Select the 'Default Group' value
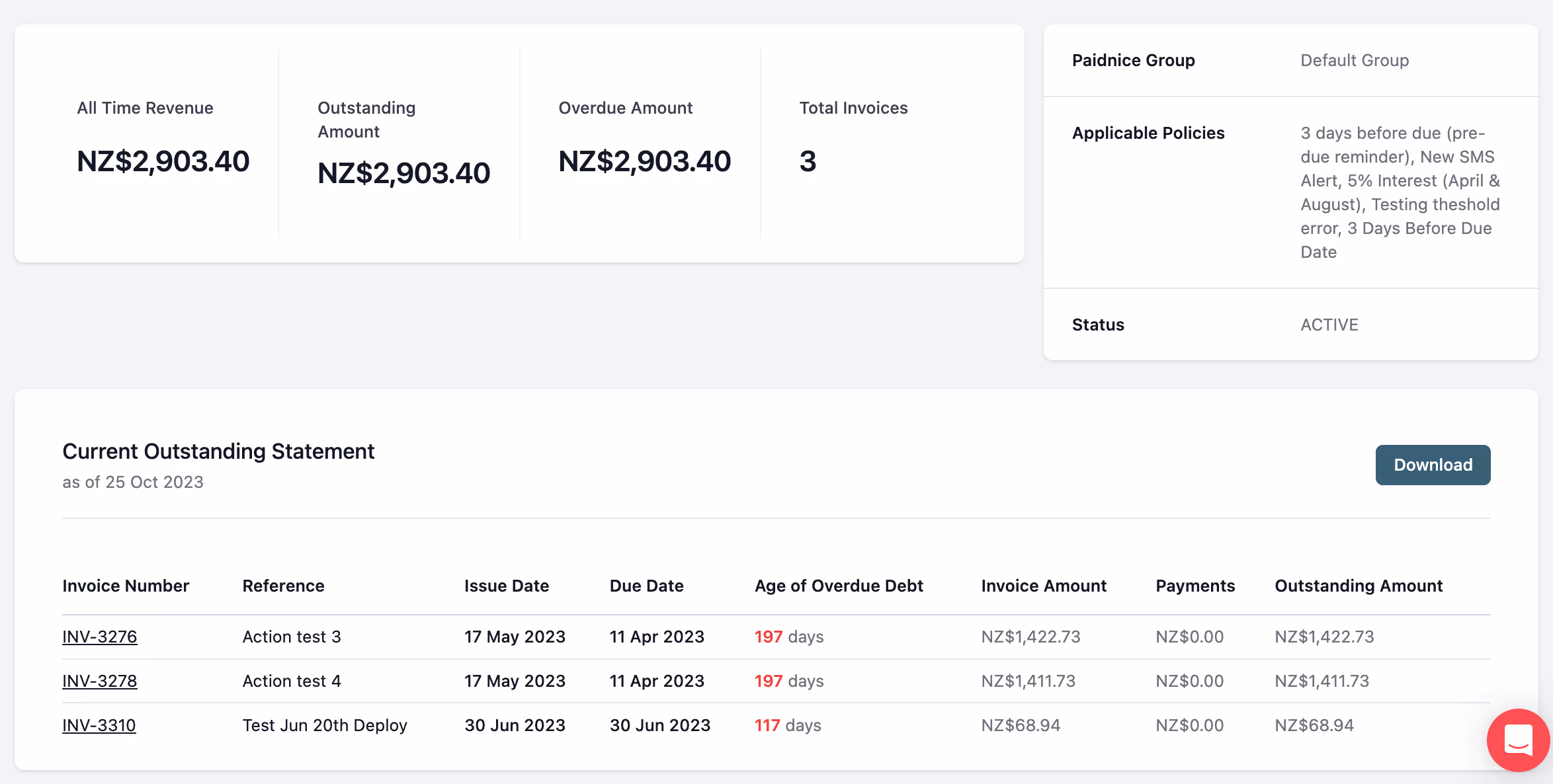This screenshot has height=784, width=1553. (x=1355, y=60)
